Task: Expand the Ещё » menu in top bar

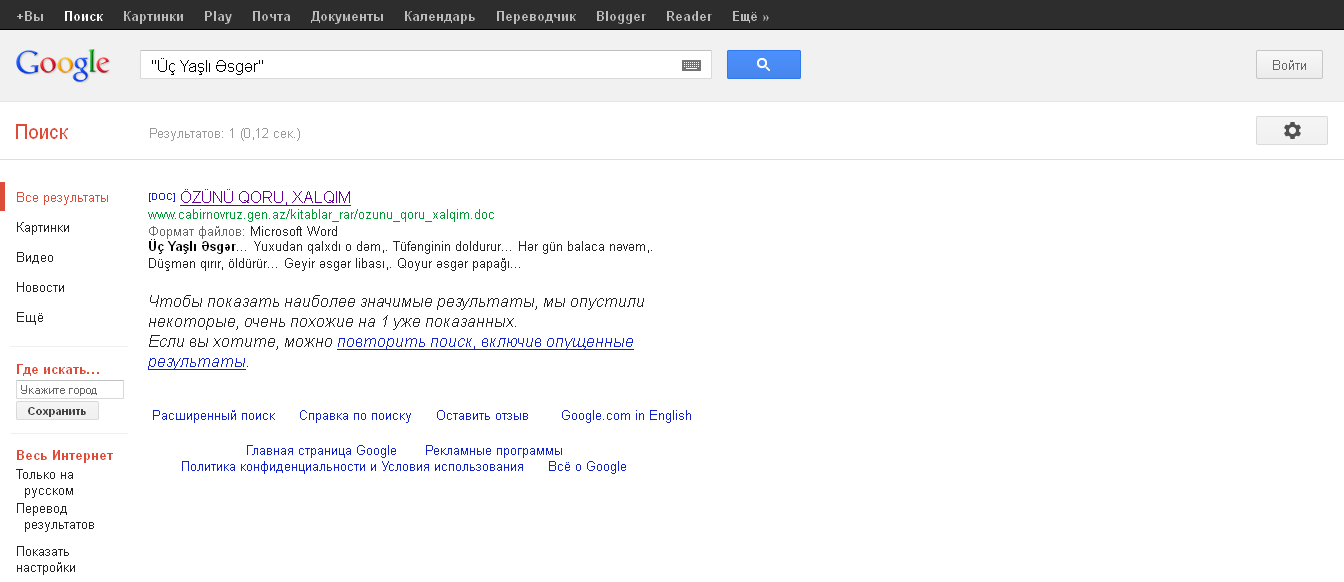Action: [750, 17]
